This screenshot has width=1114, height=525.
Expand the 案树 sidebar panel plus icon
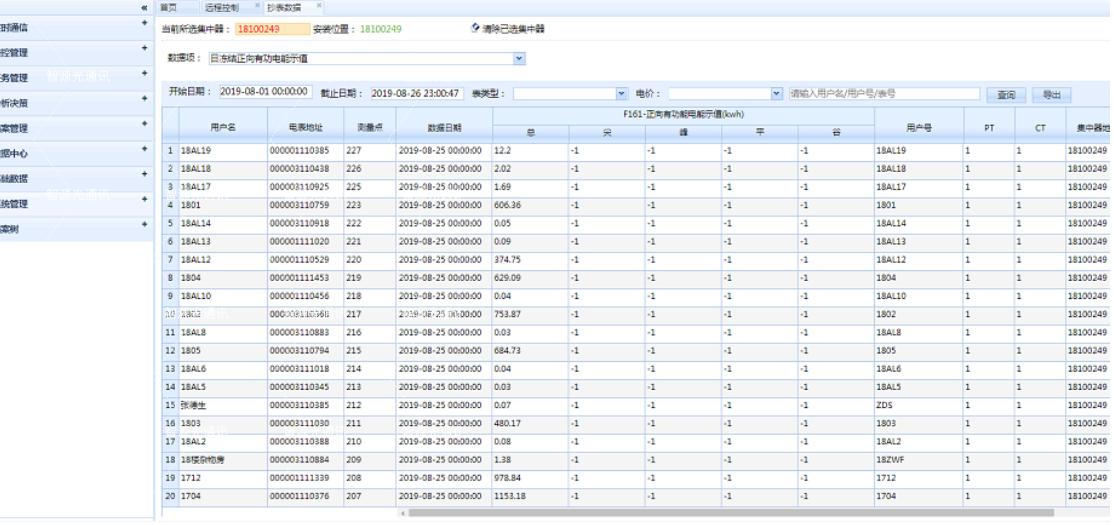point(144,224)
